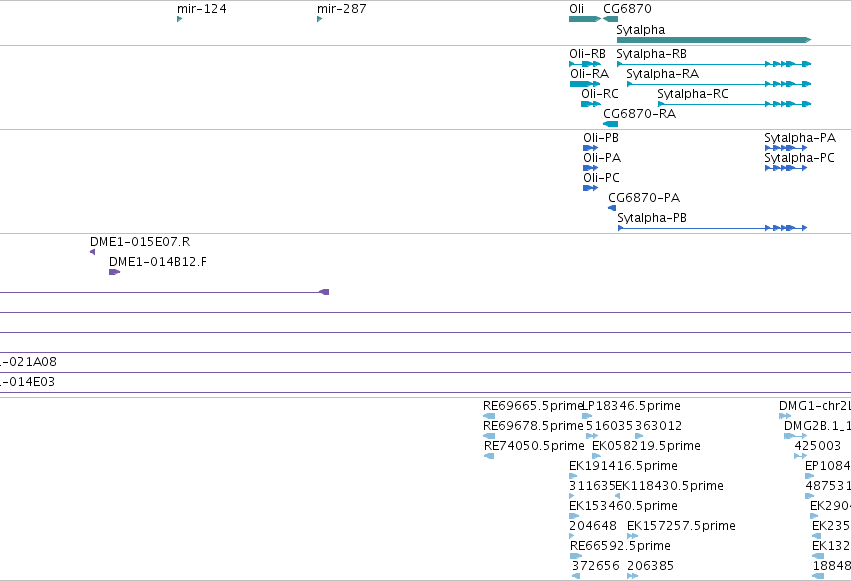Select the Sytalpha-RB transcript label

point(651,54)
